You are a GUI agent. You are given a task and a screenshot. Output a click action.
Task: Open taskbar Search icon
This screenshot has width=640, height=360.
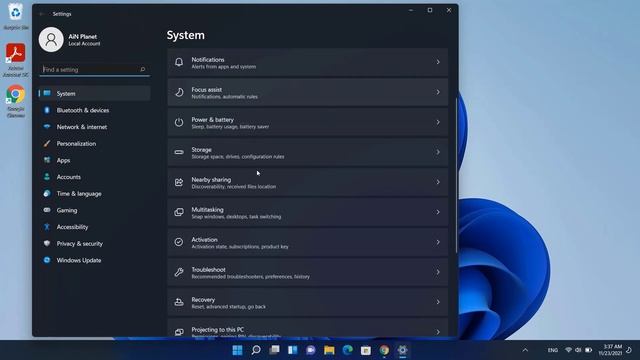(x=256, y=350)
